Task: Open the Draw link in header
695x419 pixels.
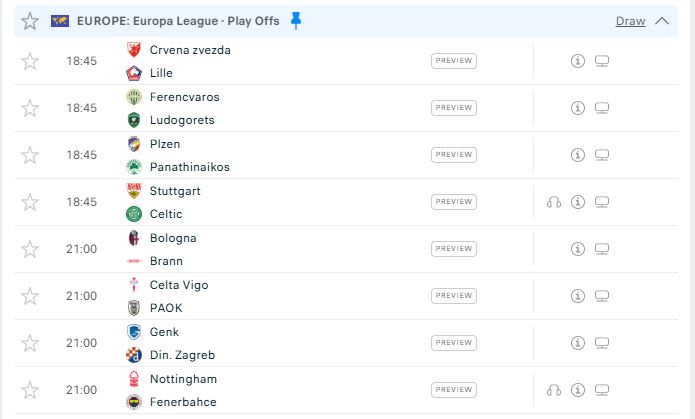Action: coord(630,21)
